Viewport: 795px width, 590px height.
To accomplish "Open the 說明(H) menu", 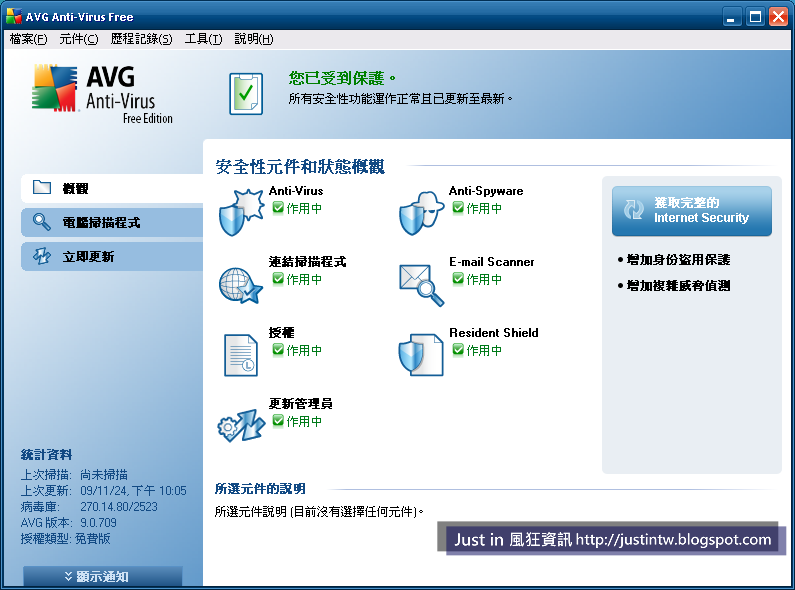I will (254, 39).
